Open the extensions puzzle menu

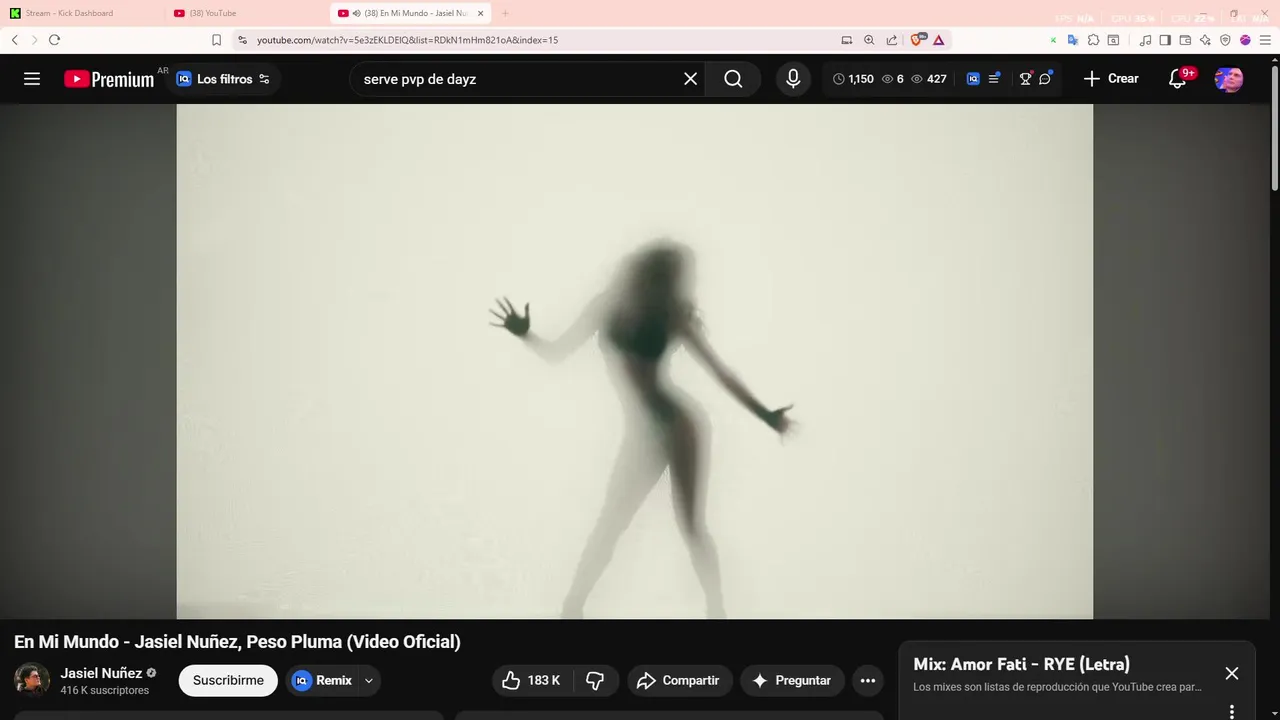pyautogui.click(x=1093, y=40)
